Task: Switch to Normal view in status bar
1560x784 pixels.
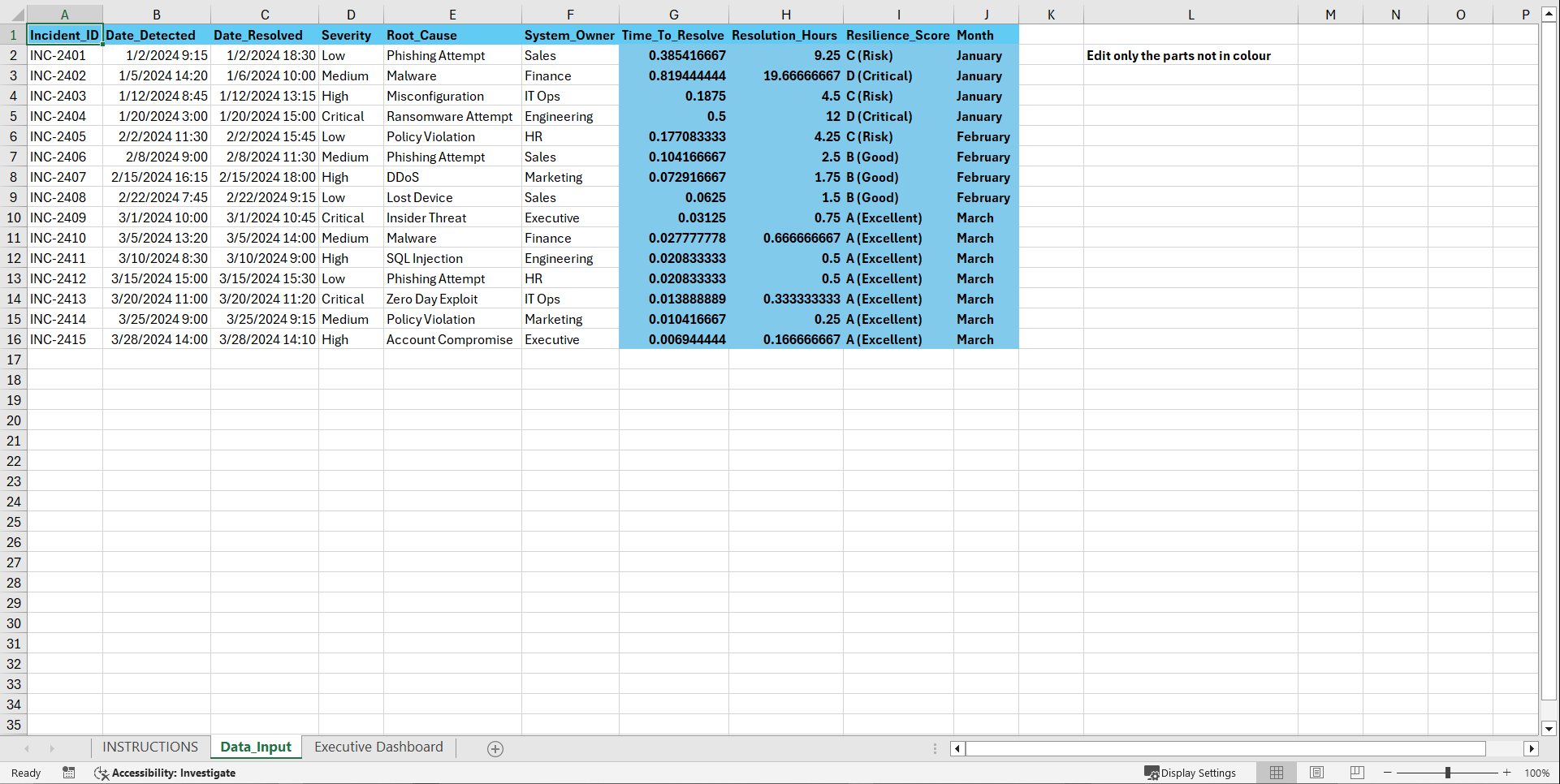Action: [1276, 773]
